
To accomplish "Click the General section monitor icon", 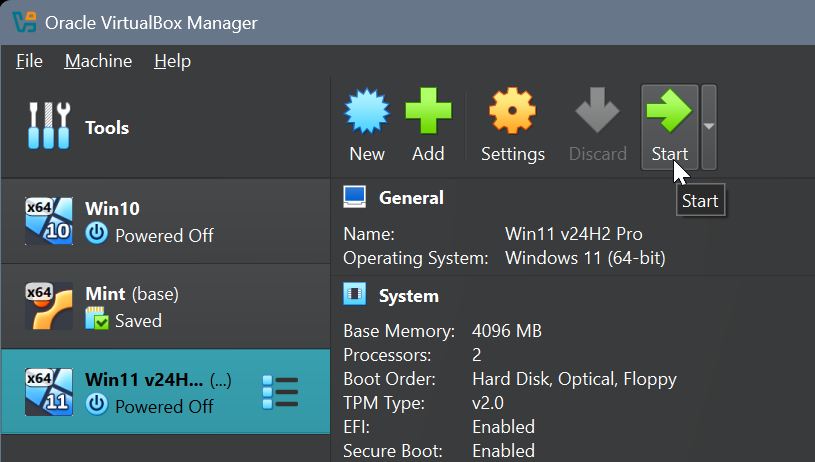I will coord(354,197).
